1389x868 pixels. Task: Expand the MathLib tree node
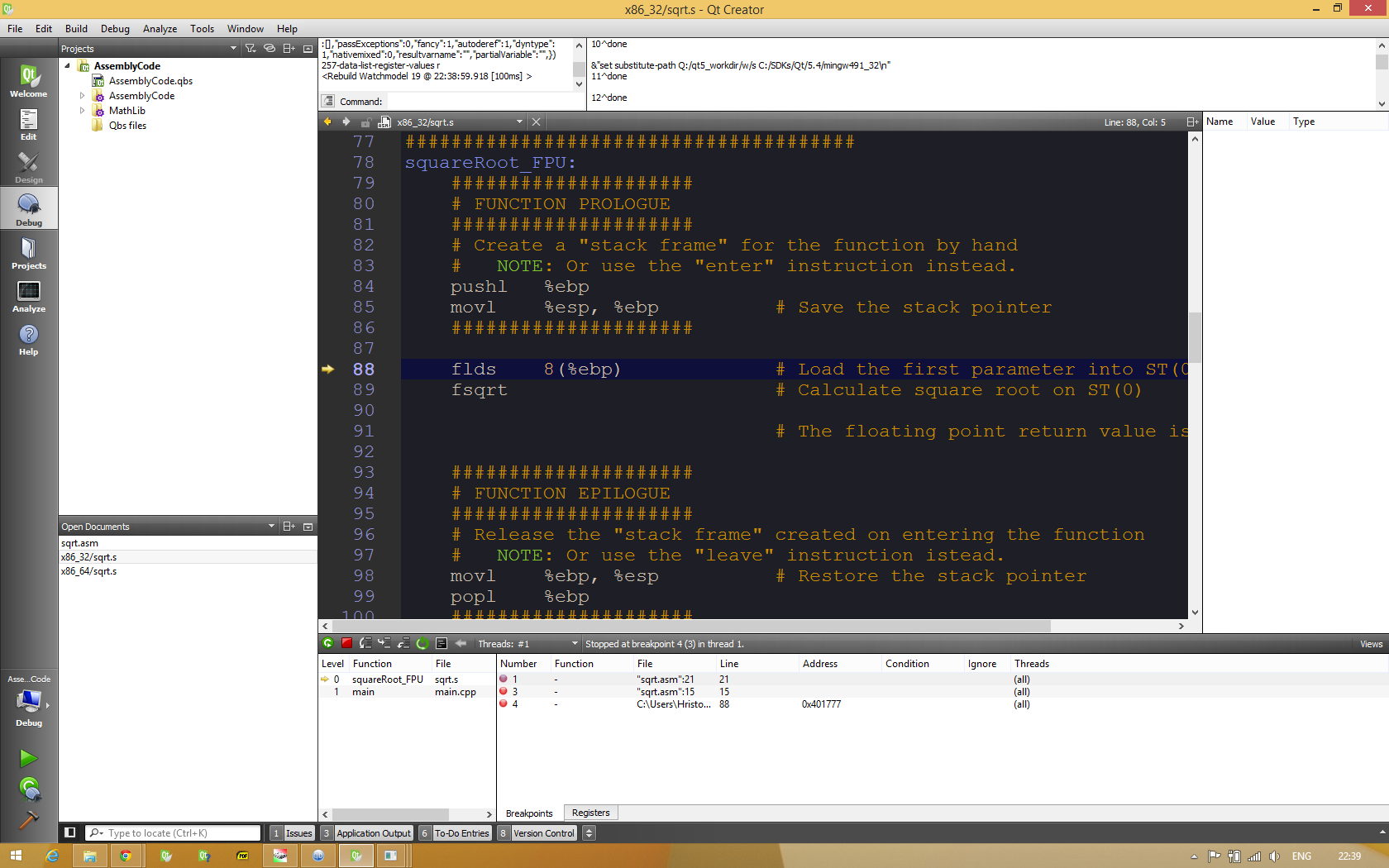coord(82,111)
